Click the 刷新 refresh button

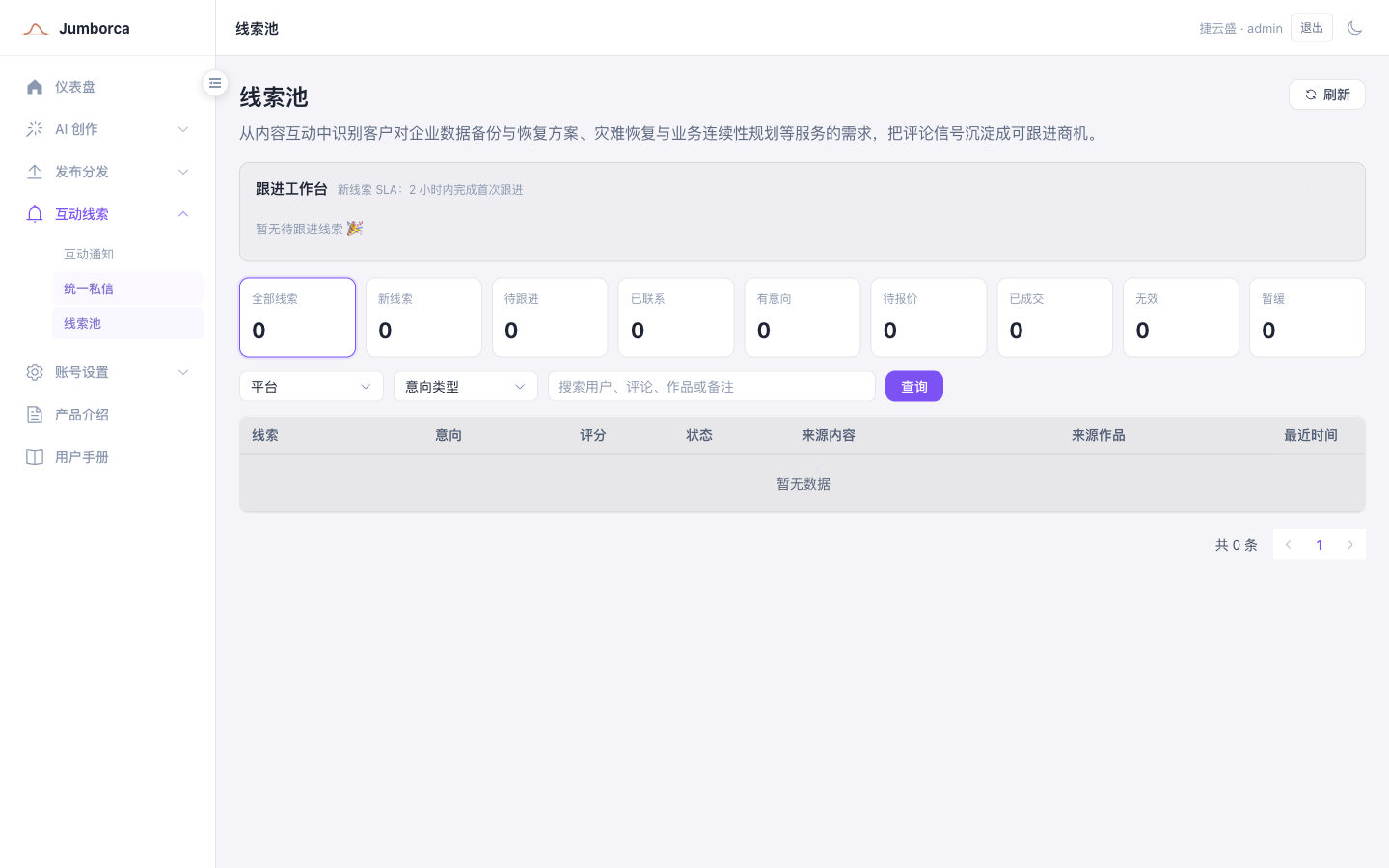(1327, 95)
